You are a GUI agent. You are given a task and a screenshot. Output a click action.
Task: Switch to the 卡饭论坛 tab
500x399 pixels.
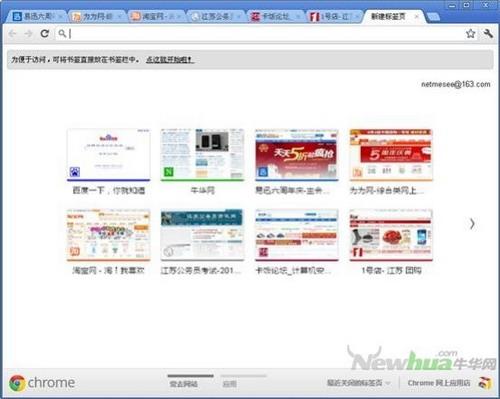pyautogui.click(x=274, y=16)
